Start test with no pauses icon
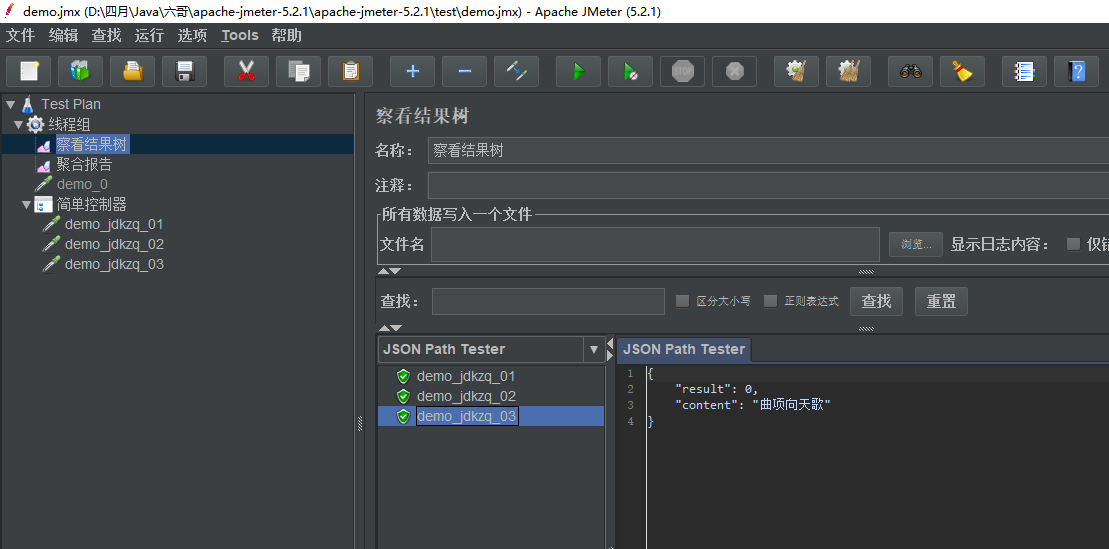 pos(630,71)
